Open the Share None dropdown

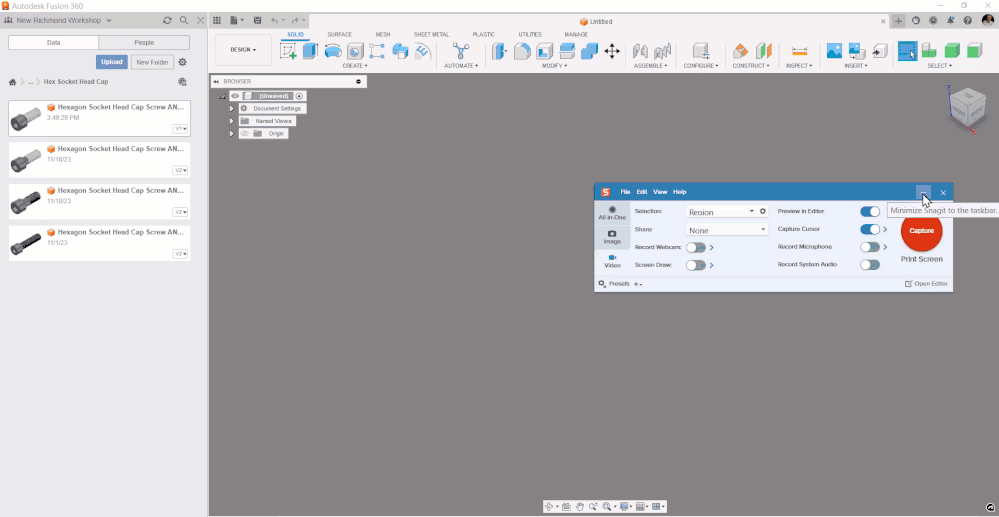[727, 229]
